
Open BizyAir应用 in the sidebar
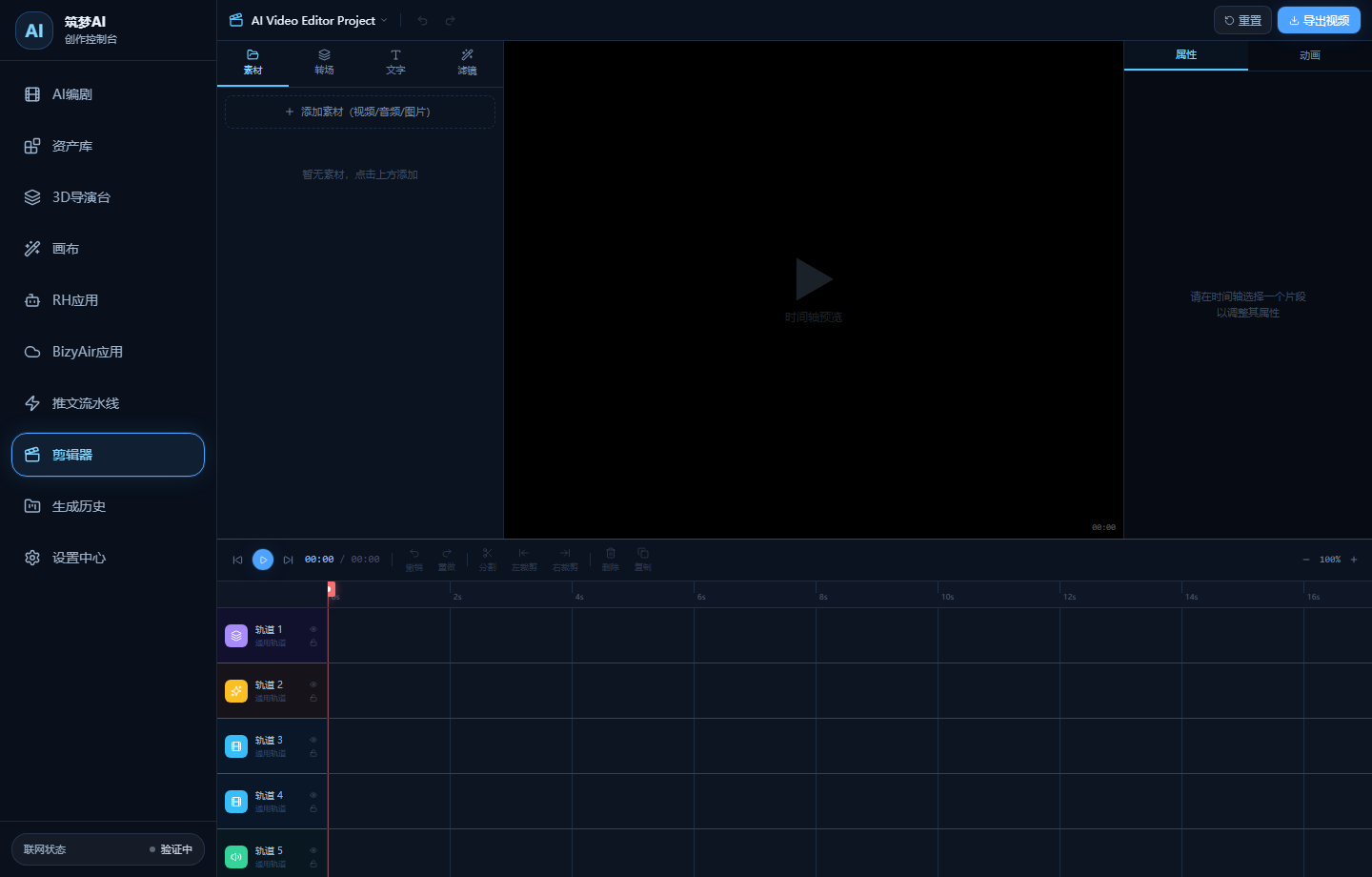(x=108, y=352)
